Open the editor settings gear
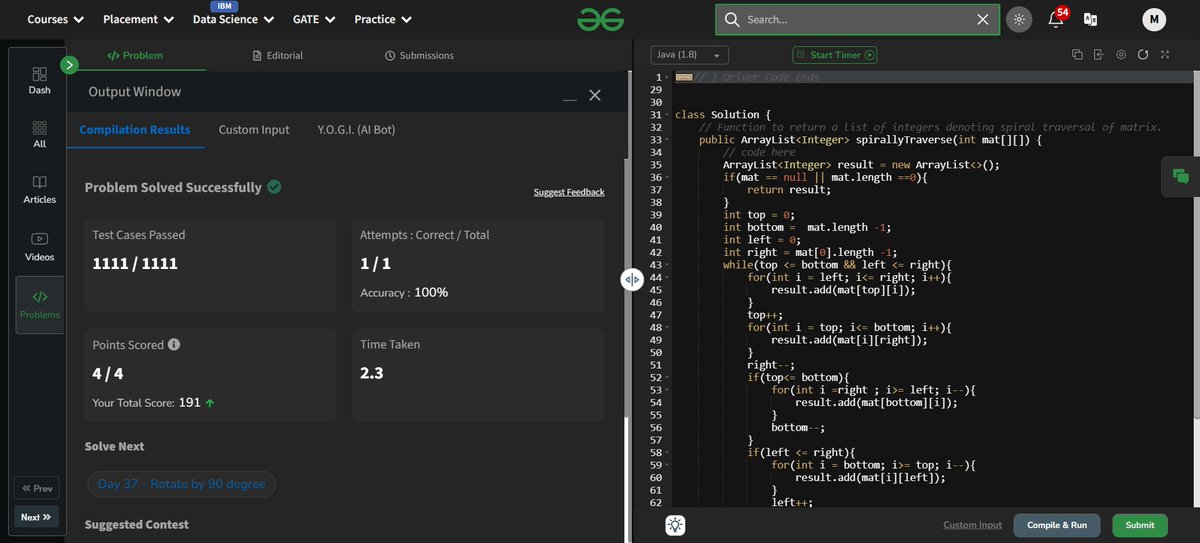This screenshot has width=1200, height=543. coord(1121,55)
